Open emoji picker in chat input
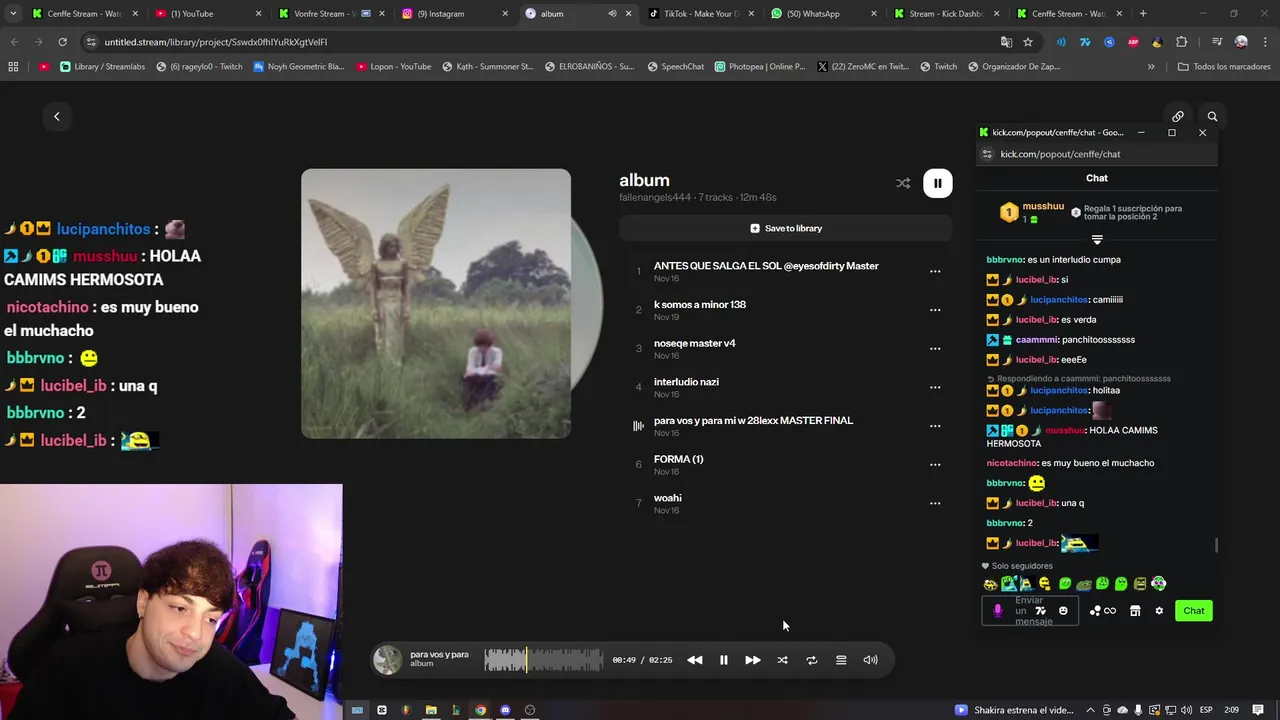 (1063, 611)
